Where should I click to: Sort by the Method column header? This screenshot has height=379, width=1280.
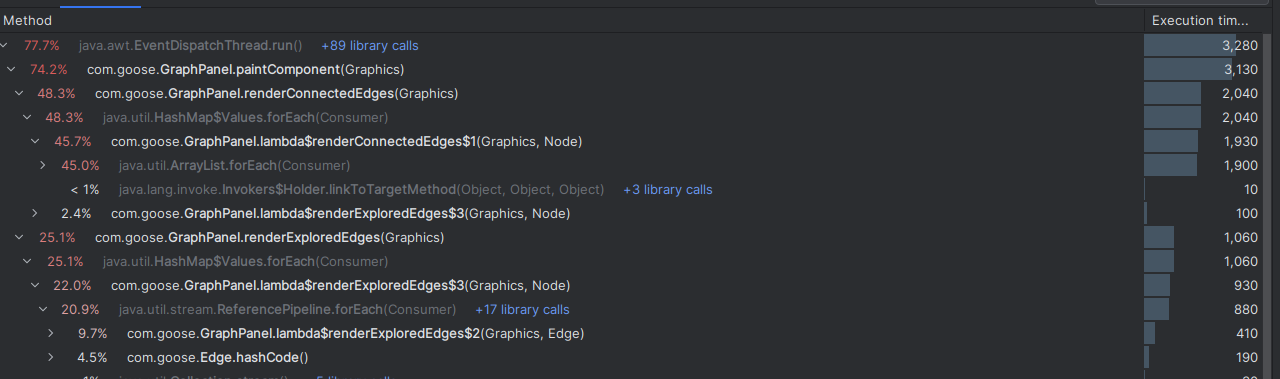pyautogui.click(x=28, y=20)
